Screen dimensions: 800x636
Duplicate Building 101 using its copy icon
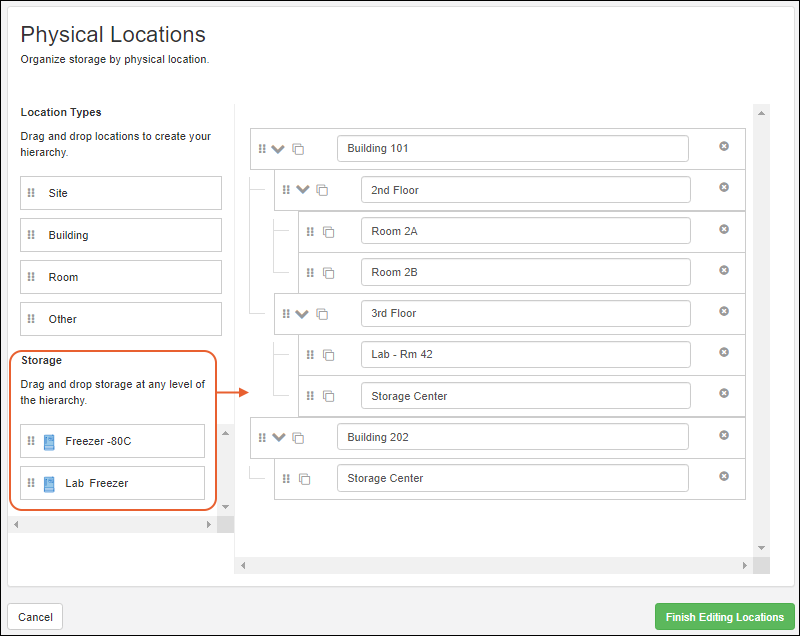[298, 147]
